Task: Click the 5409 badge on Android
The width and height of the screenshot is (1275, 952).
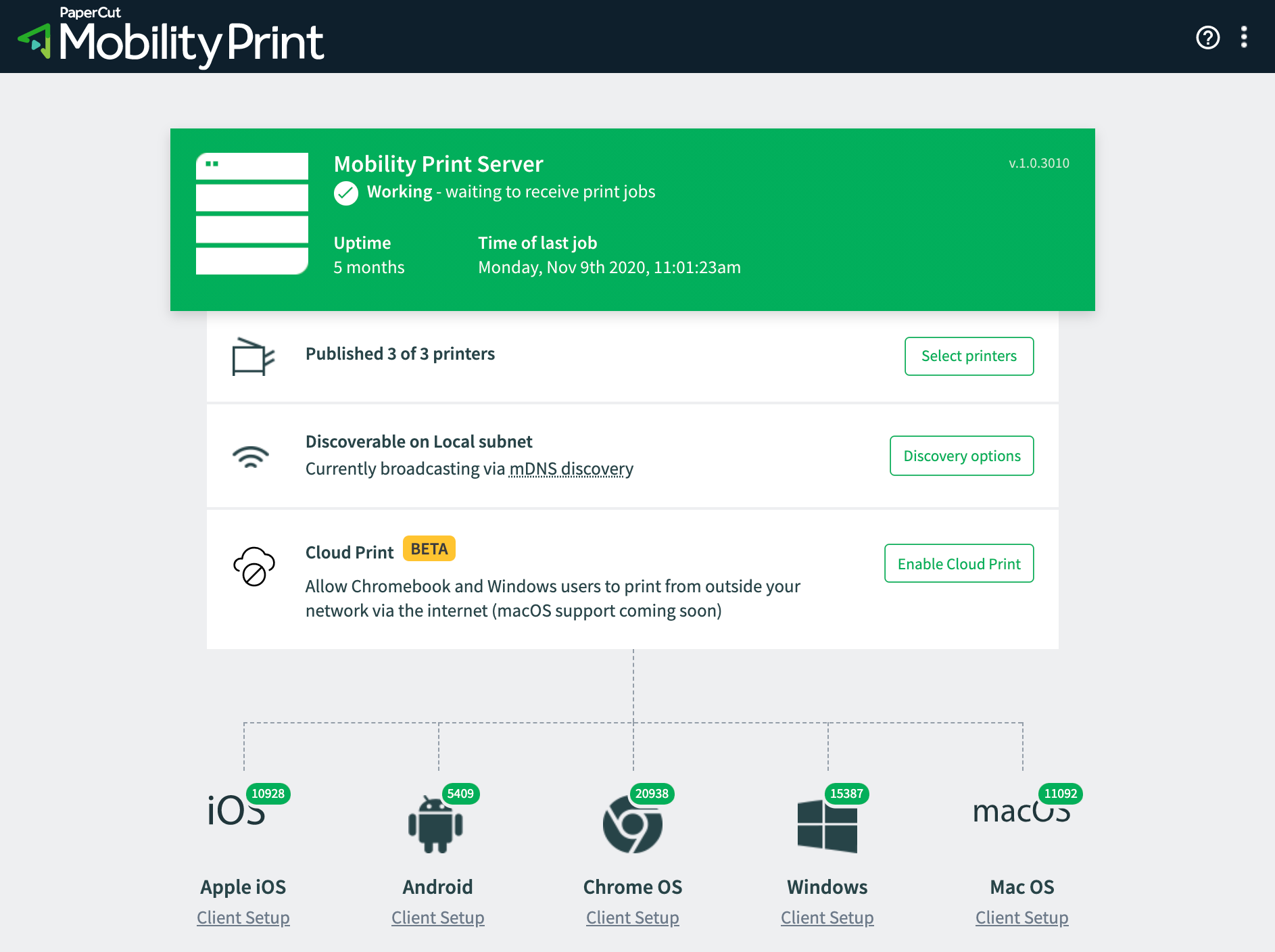Action: click(x=460, y=794)
